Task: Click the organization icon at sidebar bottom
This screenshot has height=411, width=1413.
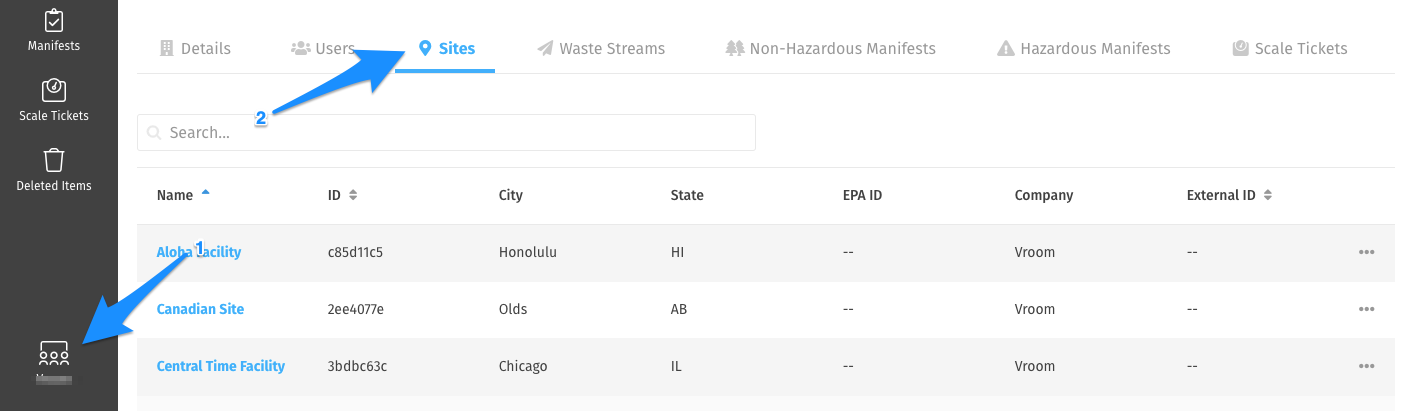Action: tap(54, 353)
